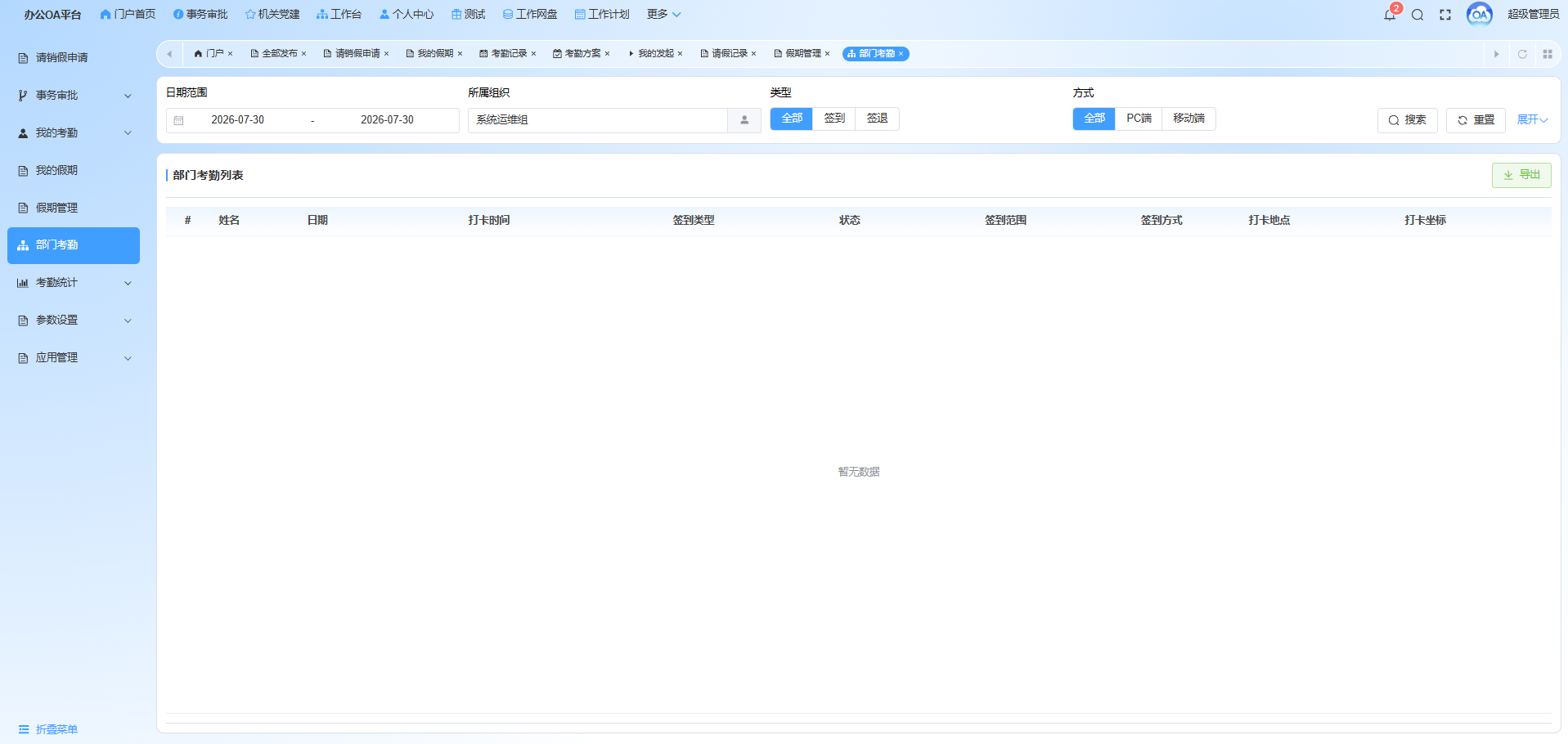Open 工作计划 in top navigation
Screen dimensions: 1568x744
[602, 15]
